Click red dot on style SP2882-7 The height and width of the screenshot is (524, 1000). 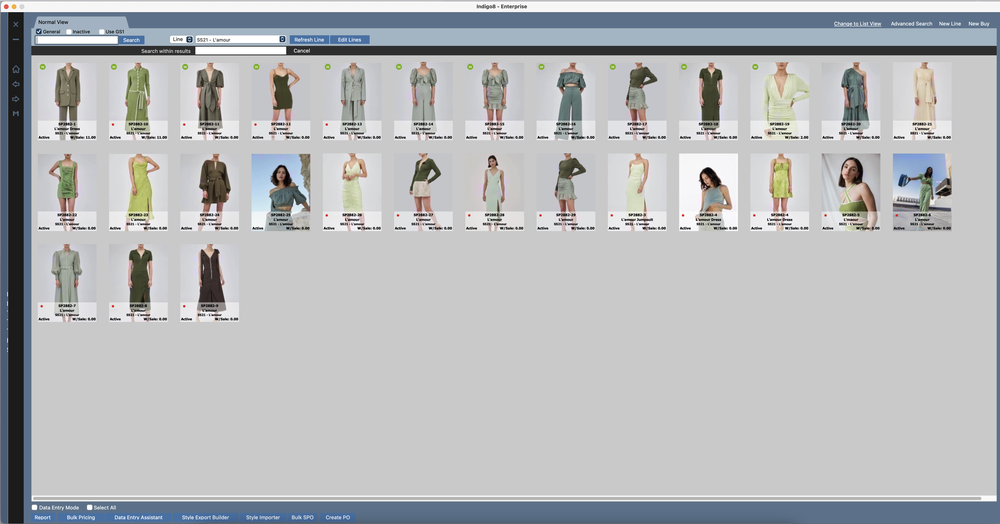coord(41,307)
